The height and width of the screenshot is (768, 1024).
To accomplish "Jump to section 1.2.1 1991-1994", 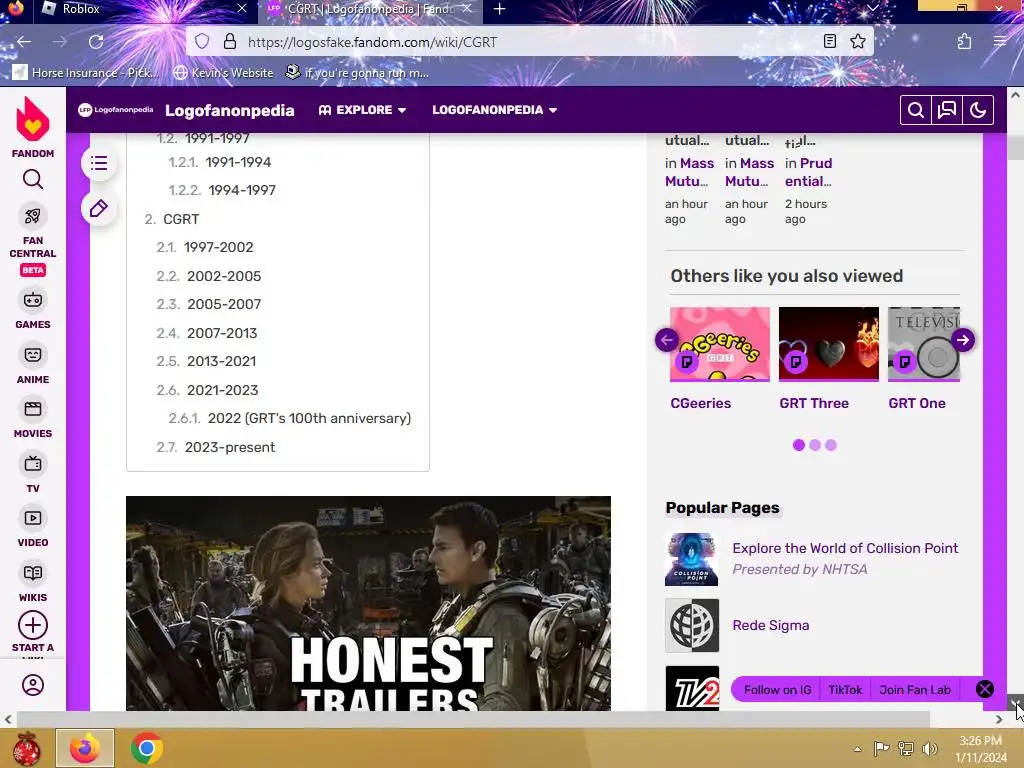I will [x=219, y=162].
